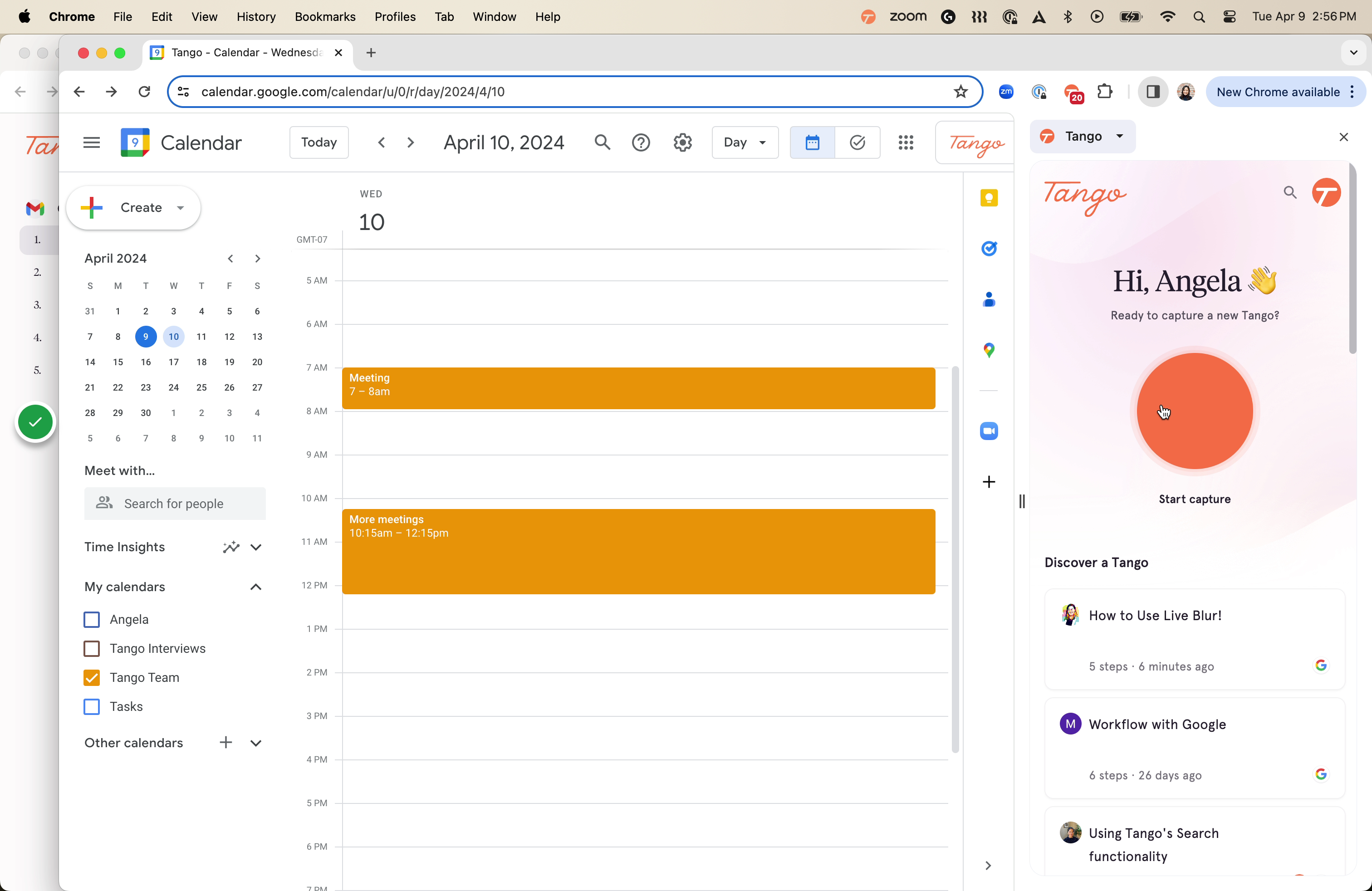Image resolution: width=1372 pixels, height=891 pixels.
Task: Bookmark this page with the star icon
Action: [x=960, y=92]
